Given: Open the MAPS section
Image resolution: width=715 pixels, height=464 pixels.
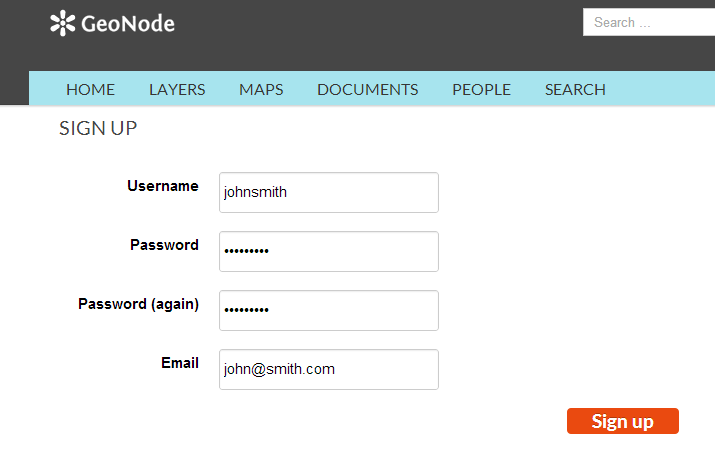Looking at the screenshot, I should click(x=261, y=89).
